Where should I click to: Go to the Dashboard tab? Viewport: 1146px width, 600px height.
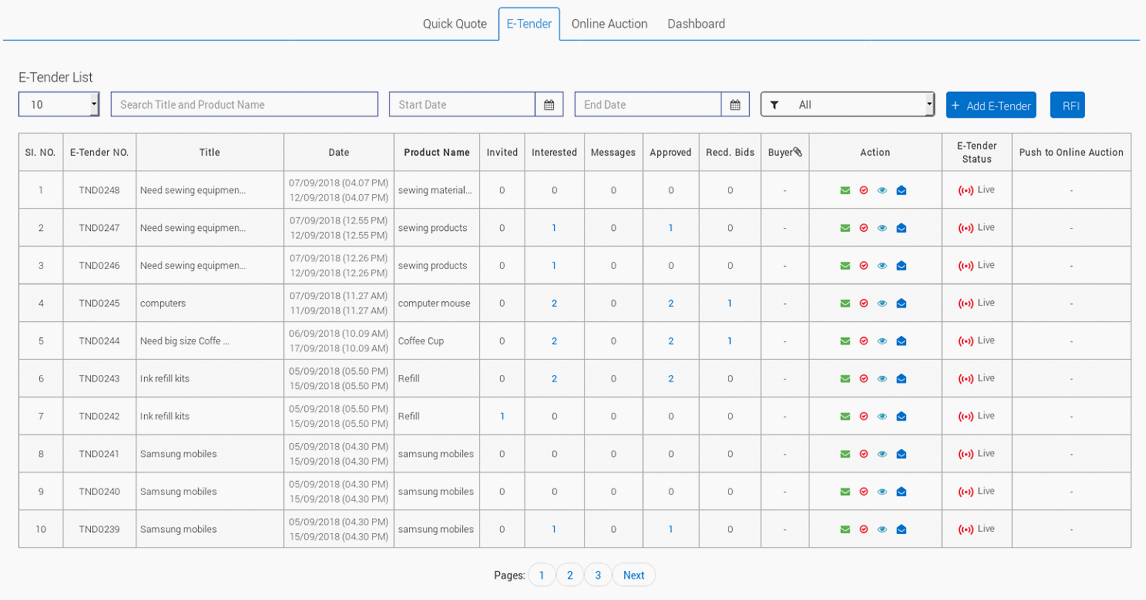pyautogui.click(x=696, y=23)
